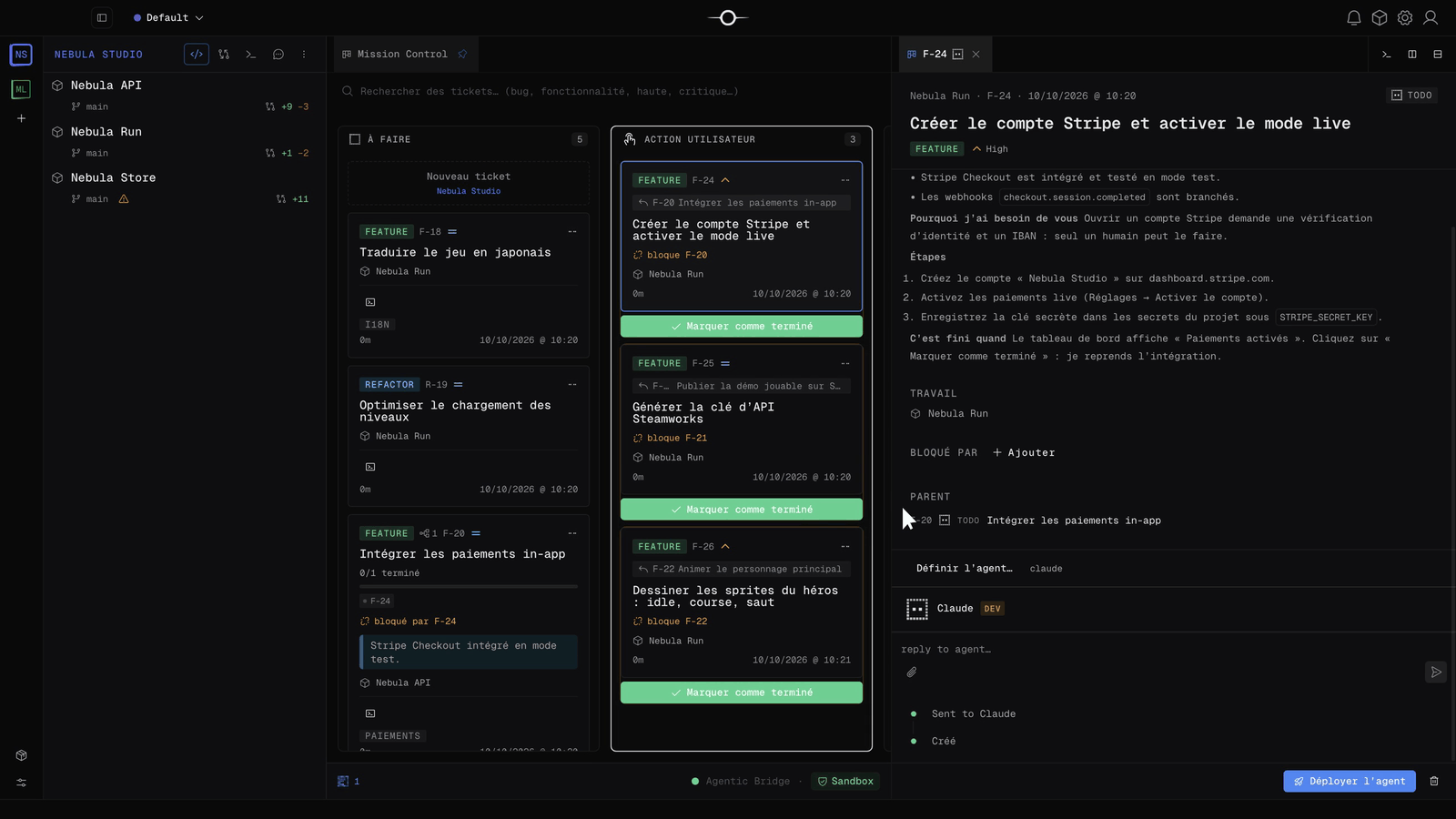
Task: Open the terminal icon in the ticket panel header
Action: coord(1387,55)
